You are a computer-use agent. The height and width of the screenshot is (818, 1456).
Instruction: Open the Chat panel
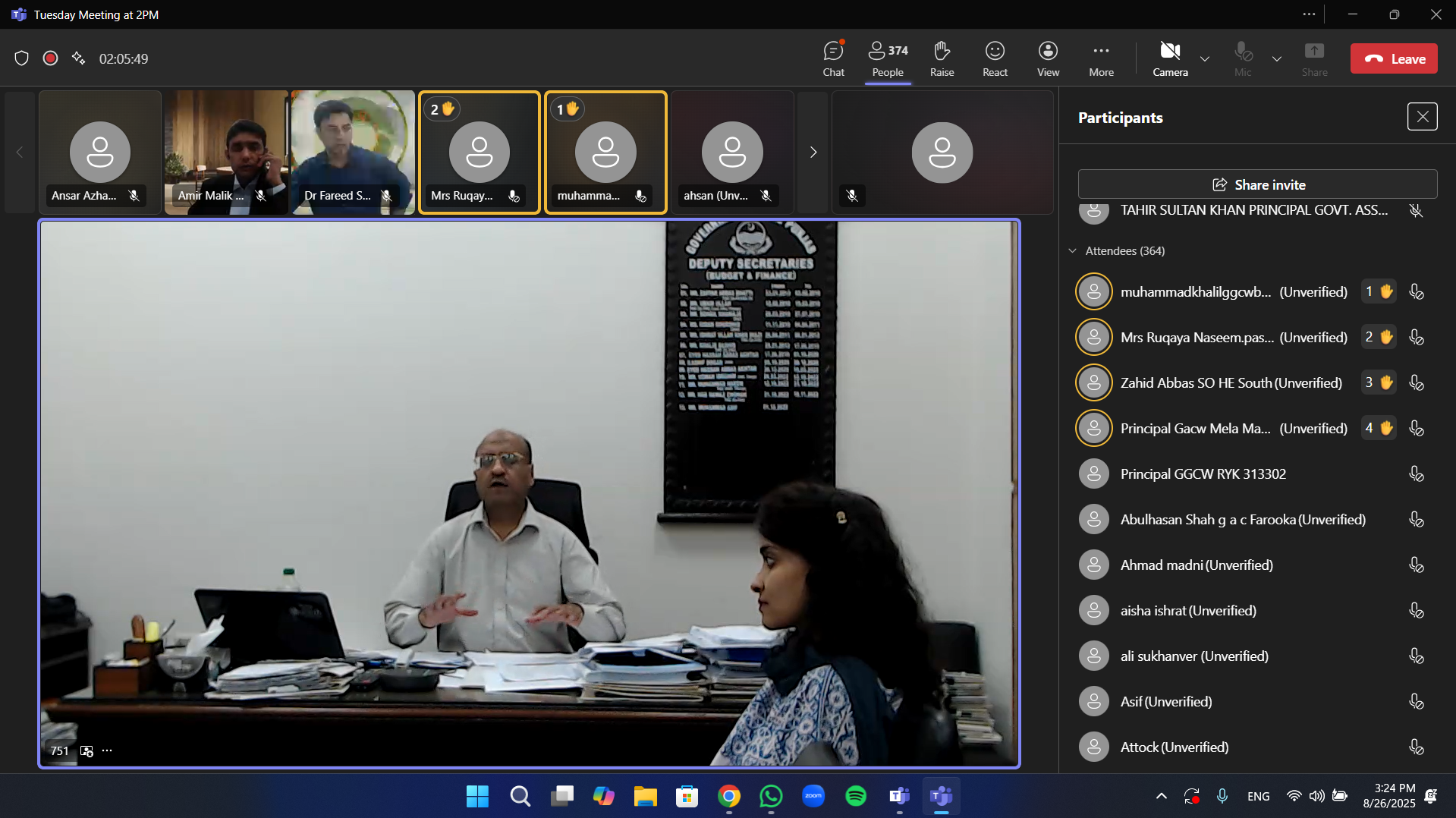click(833, 58)
